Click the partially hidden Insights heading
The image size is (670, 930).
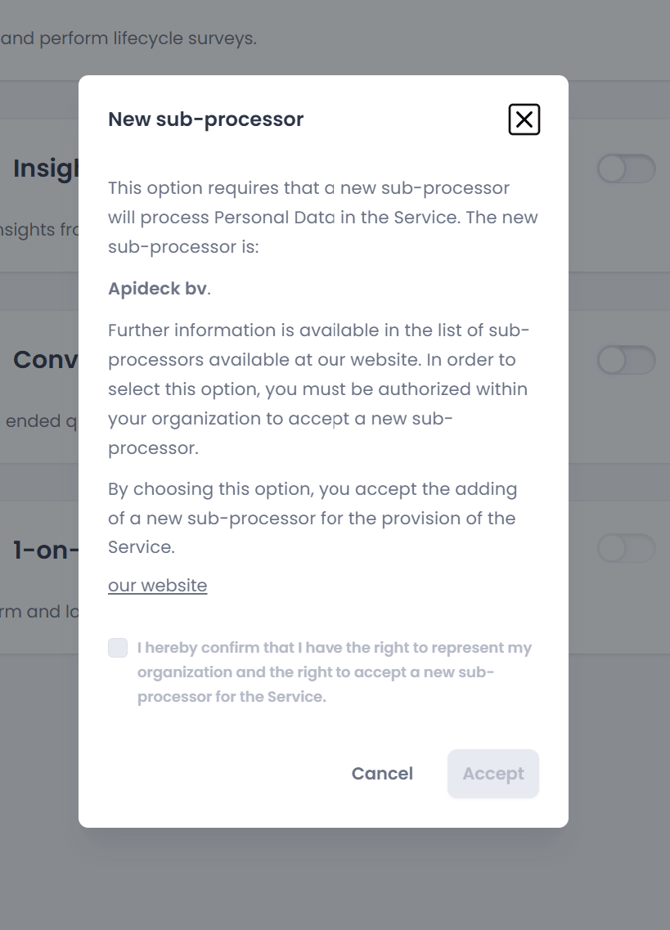pyautogui.click(x=45, y=169)
